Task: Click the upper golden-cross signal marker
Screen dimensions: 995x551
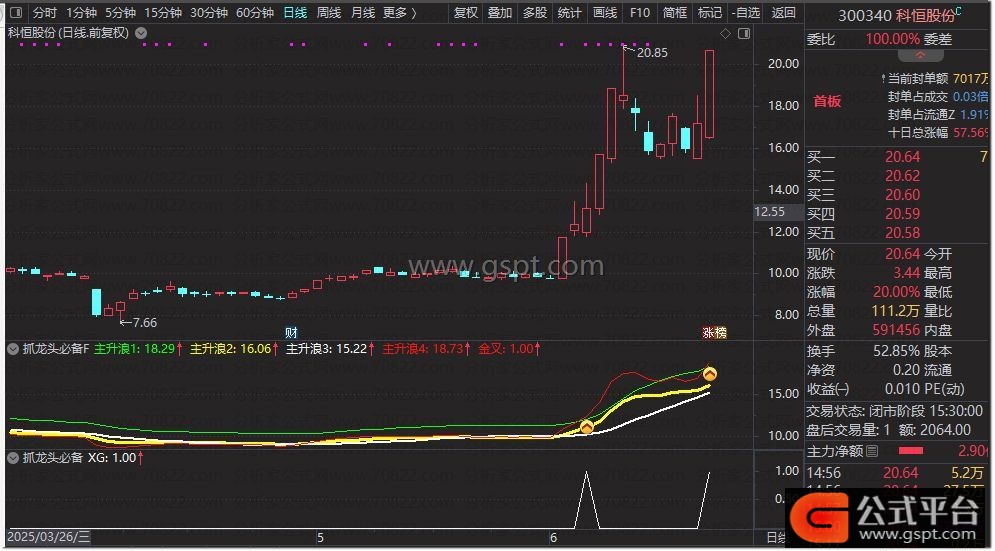Action: click(x=709, y=374)
